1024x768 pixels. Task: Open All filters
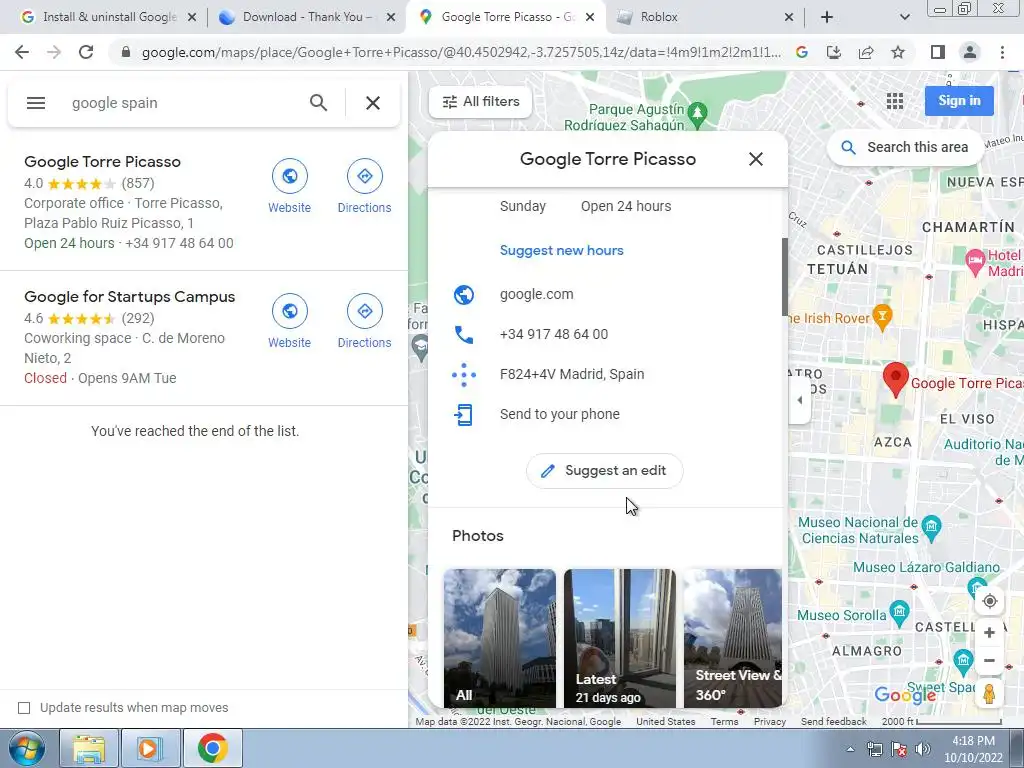[x=481, y=102]
